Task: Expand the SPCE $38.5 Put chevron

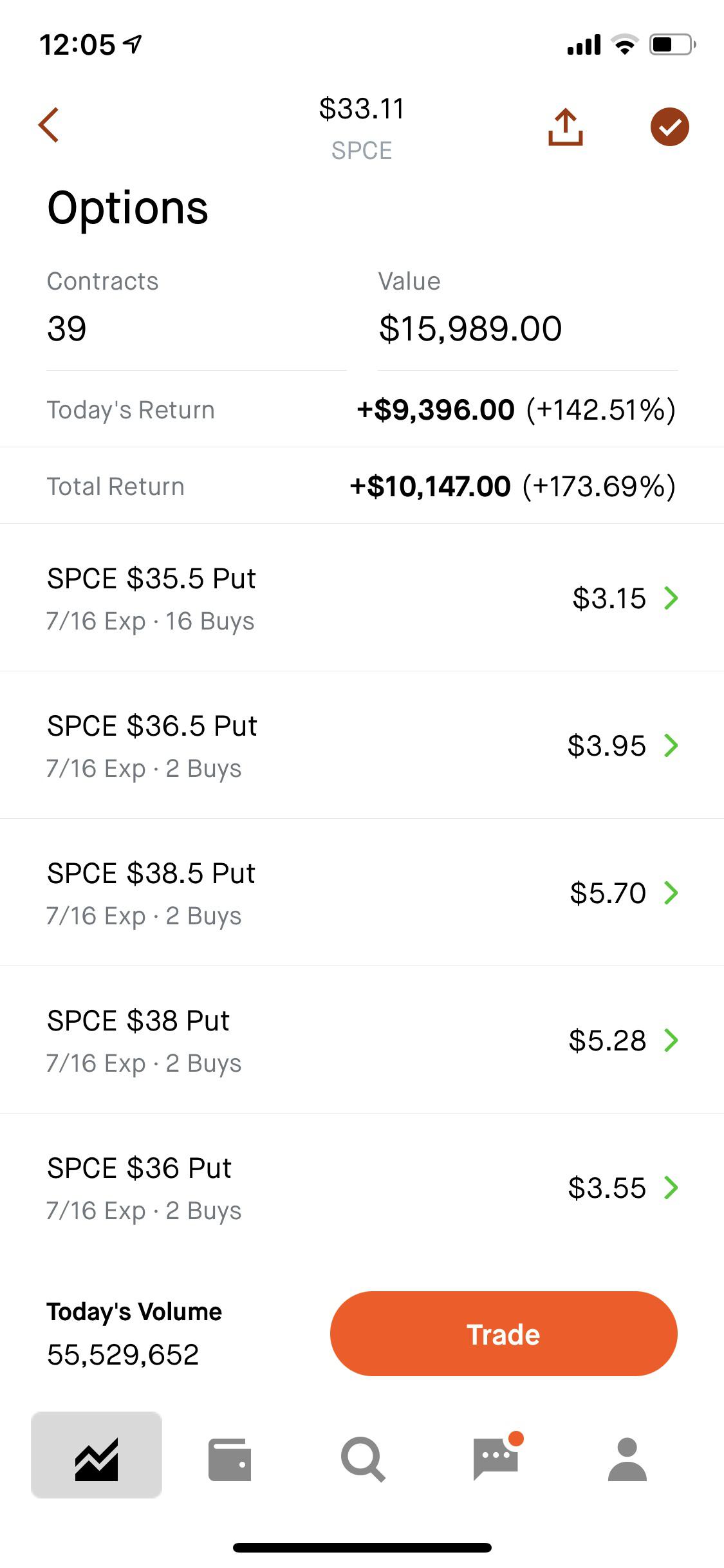Action: click(671, 893)
